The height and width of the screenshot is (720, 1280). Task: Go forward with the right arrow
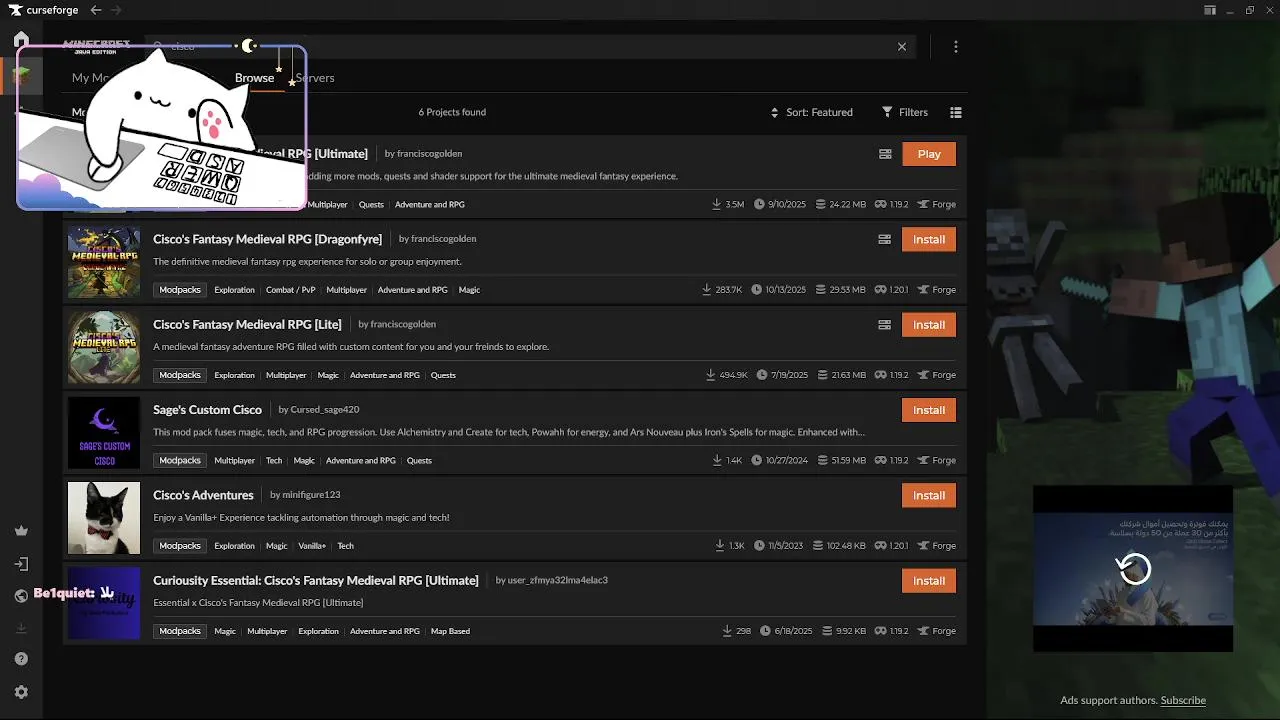116,10
